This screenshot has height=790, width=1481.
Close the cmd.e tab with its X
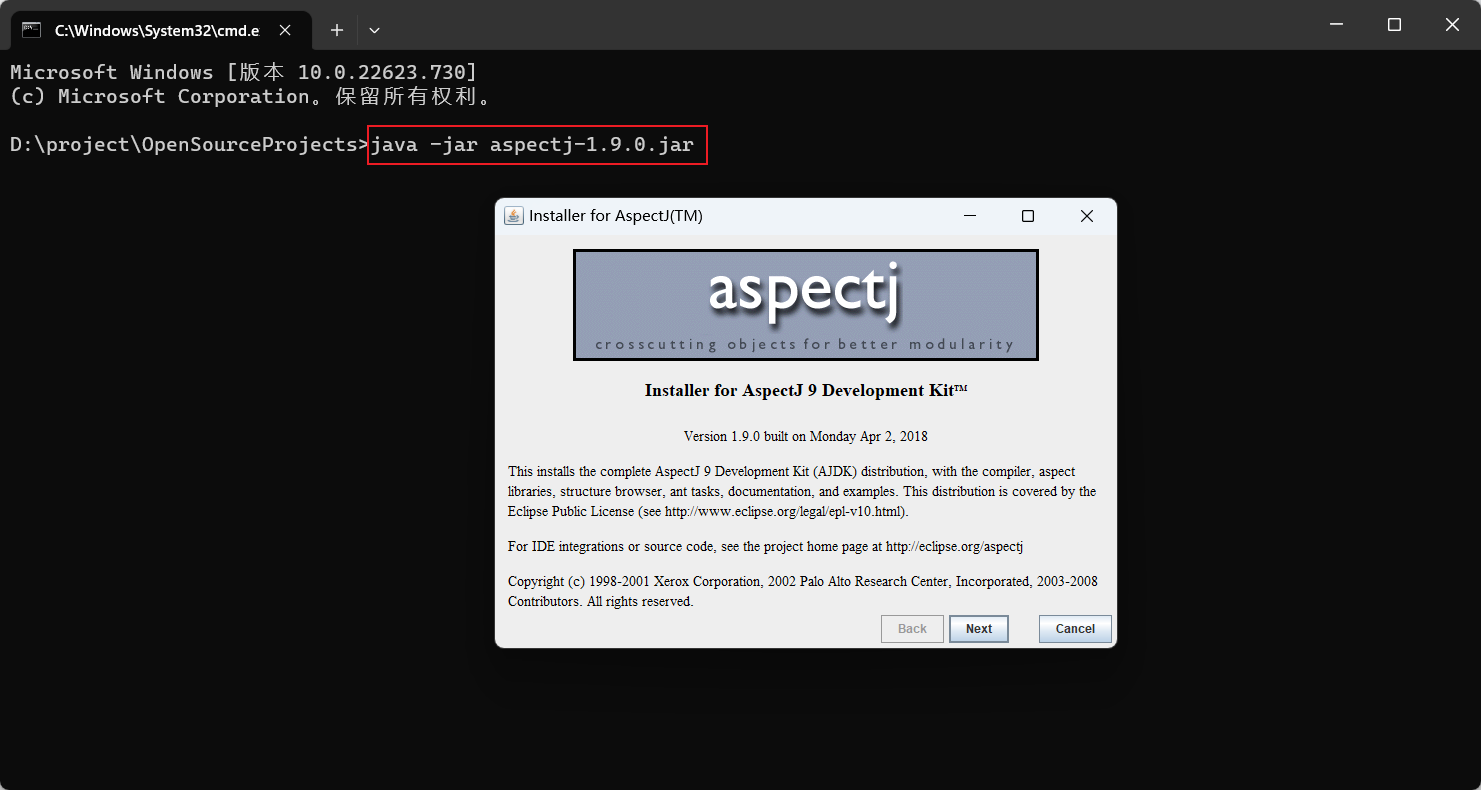pos(285,30)
